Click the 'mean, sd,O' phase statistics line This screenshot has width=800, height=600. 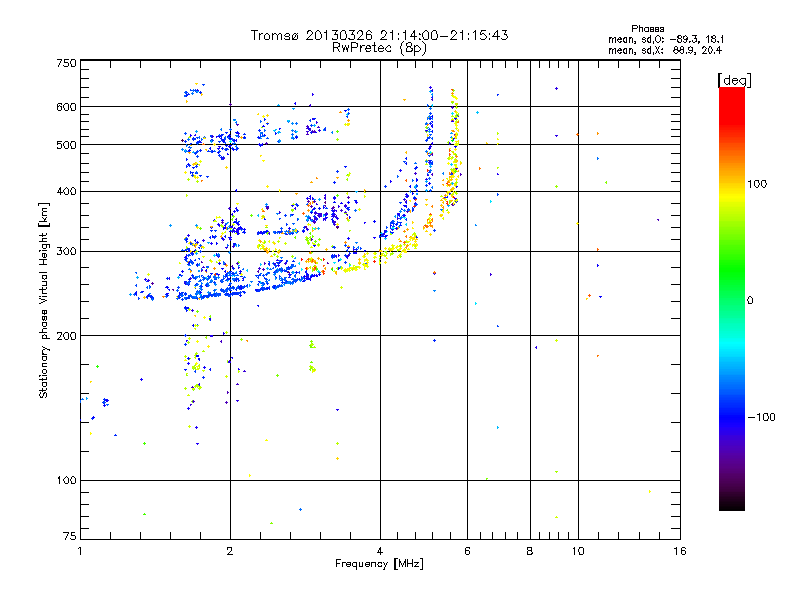point(666,39)
